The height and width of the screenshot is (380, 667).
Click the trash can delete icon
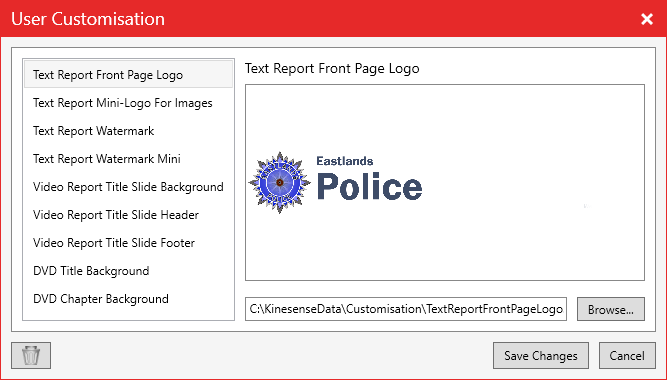31,355
